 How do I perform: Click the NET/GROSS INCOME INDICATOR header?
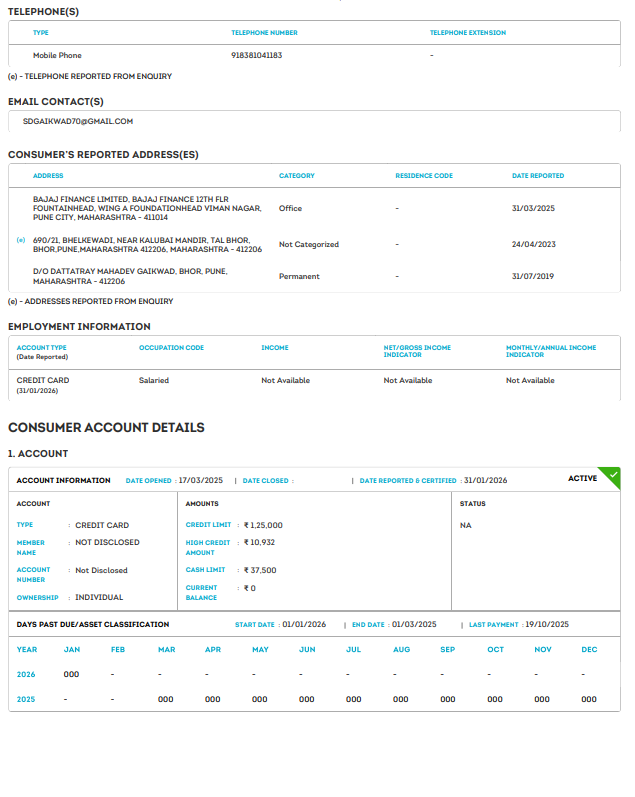[417, 351]
